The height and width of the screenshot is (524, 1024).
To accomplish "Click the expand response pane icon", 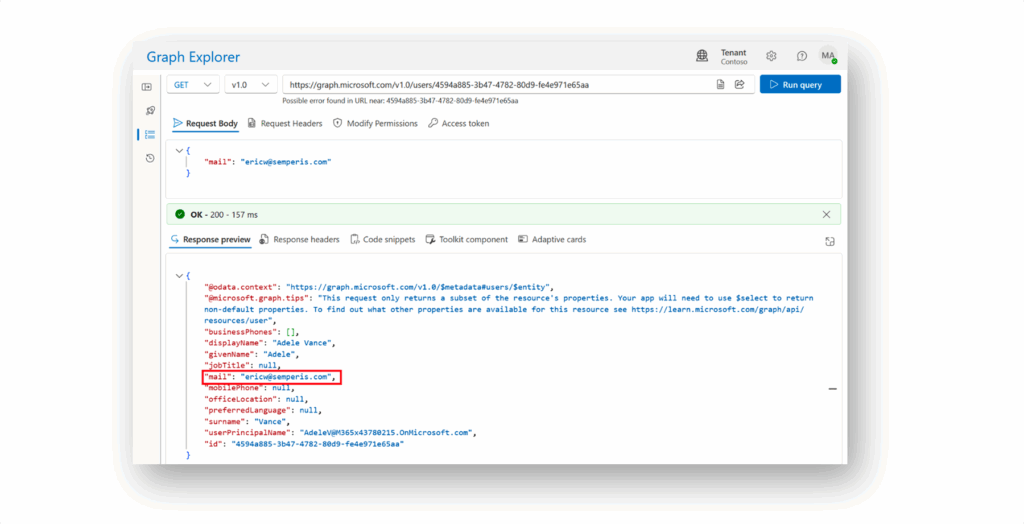I will point(830,242).
